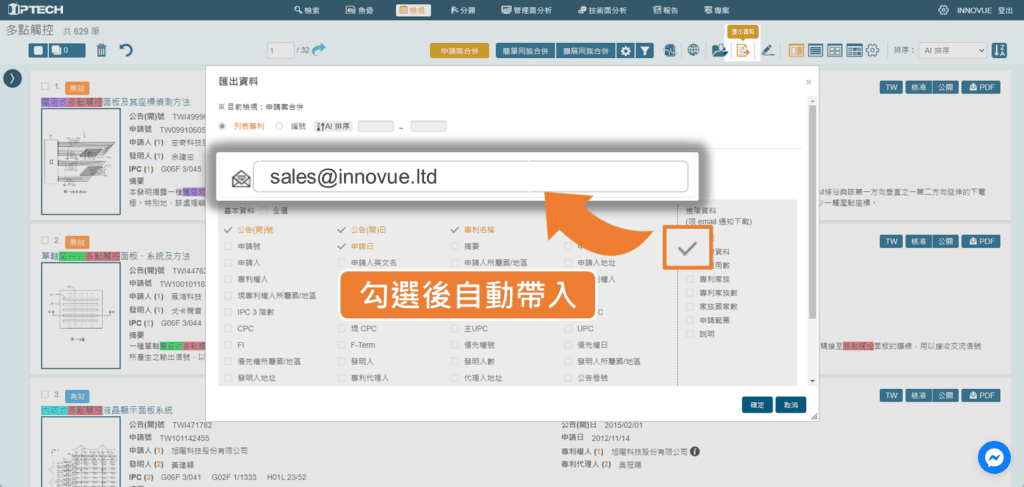Click the pencil edit icon in toolbar
This screenshot has height=487, width=1024.
click(x=767, y=50)
